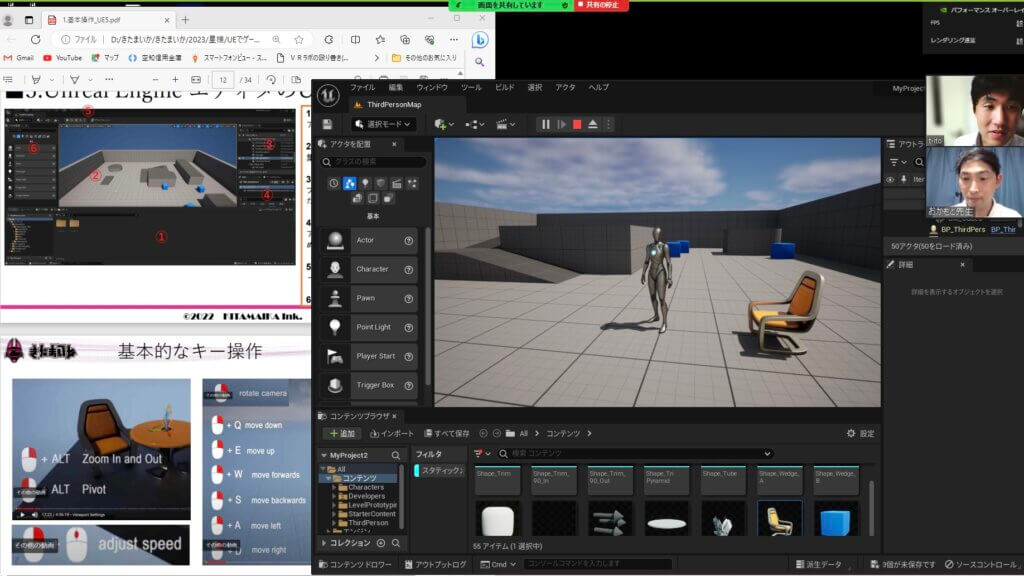Go back in Content Browser history

pyautogui.click(x=483, y=434)
